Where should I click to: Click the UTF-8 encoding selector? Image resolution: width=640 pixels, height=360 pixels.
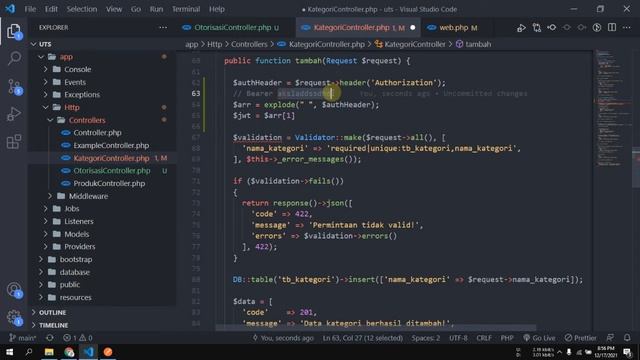tap(458, 338)
